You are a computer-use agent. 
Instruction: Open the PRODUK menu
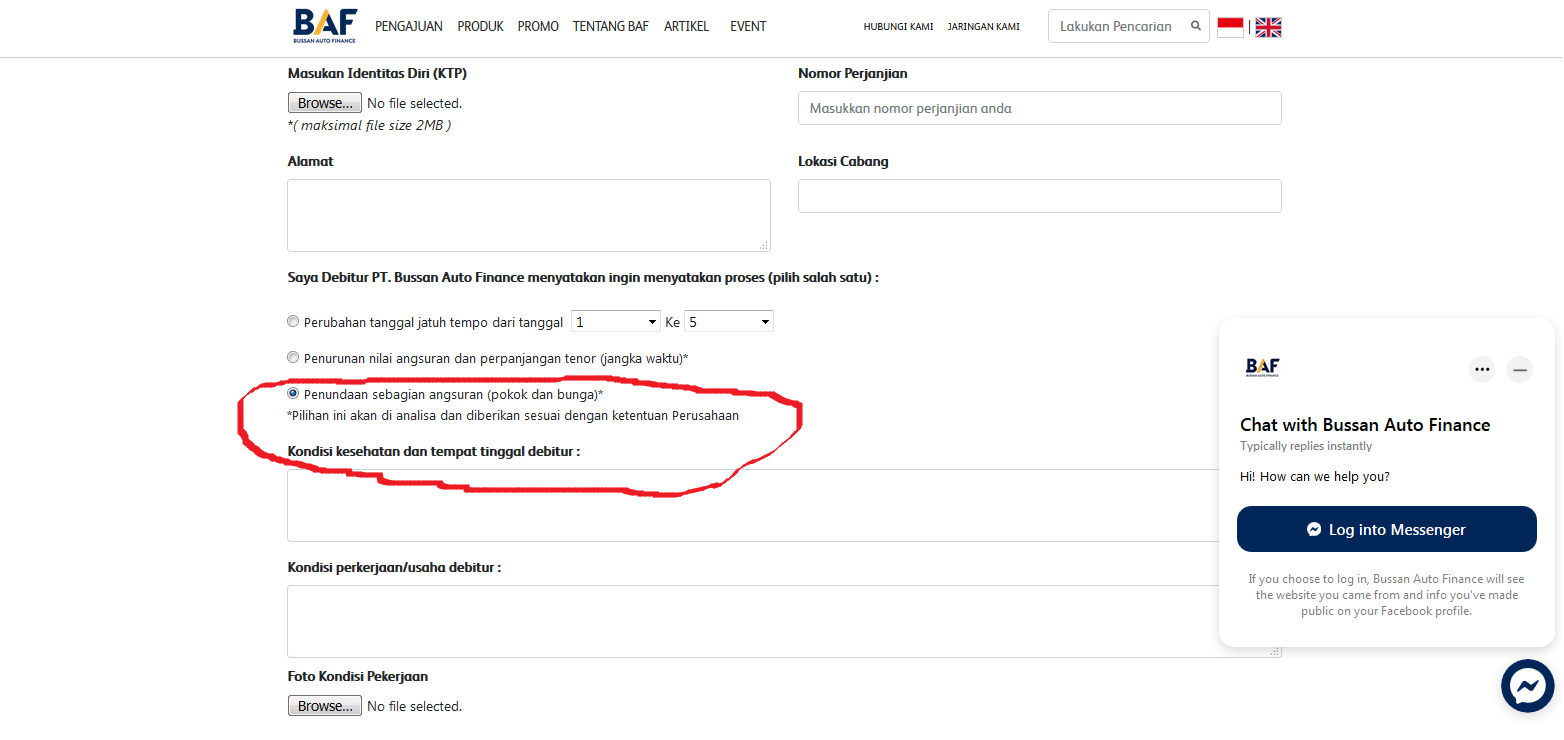[480, 26]
